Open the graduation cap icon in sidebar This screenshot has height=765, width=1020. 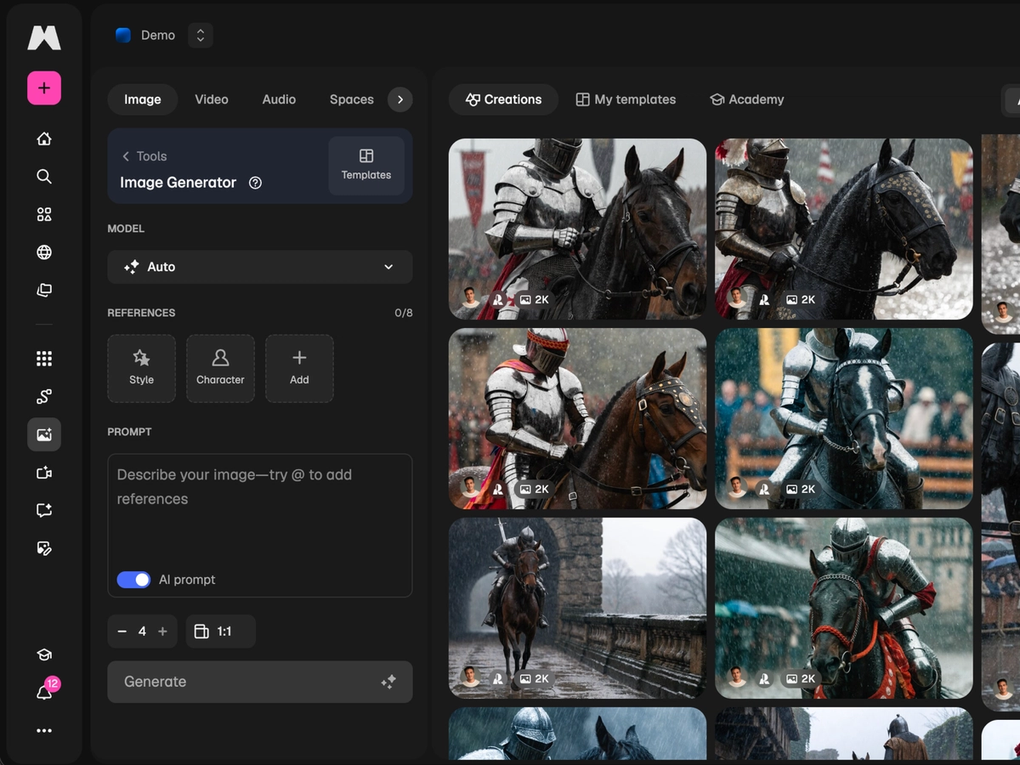[44, 654]
